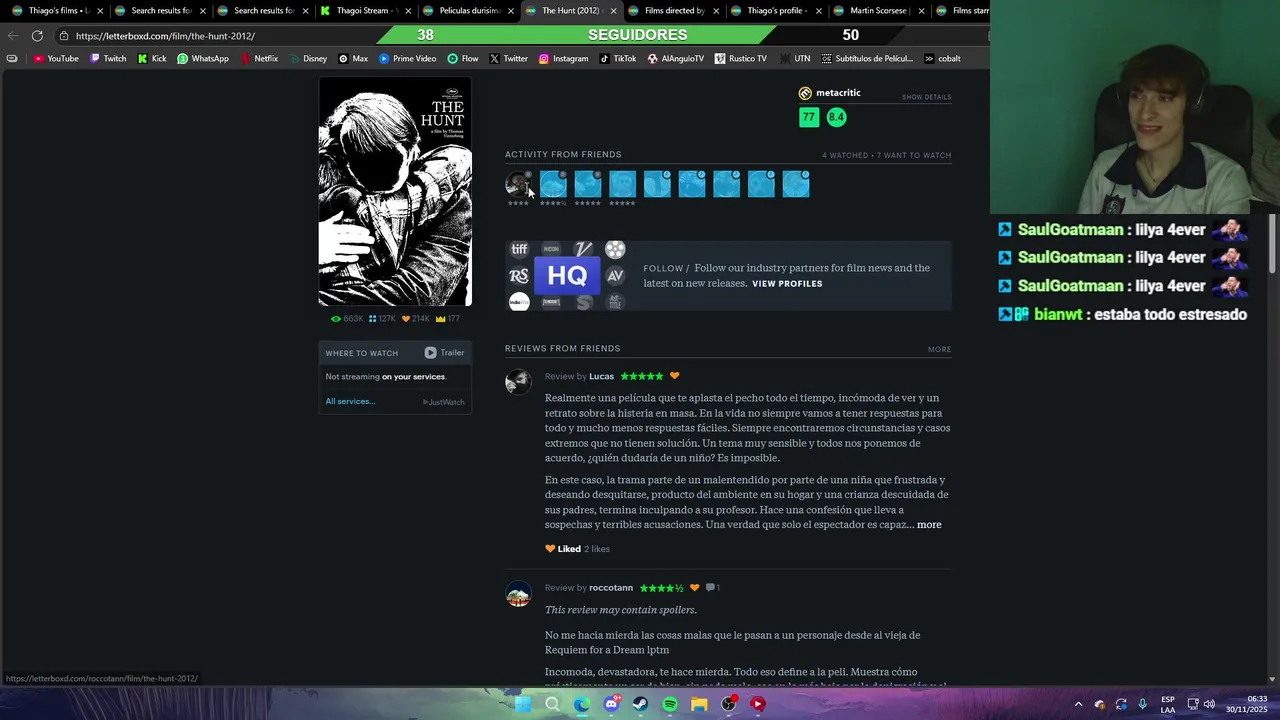This screenshot has width=1280, height=720.
Task: Click the watched eye count 663K
Action: coord(347,319)
